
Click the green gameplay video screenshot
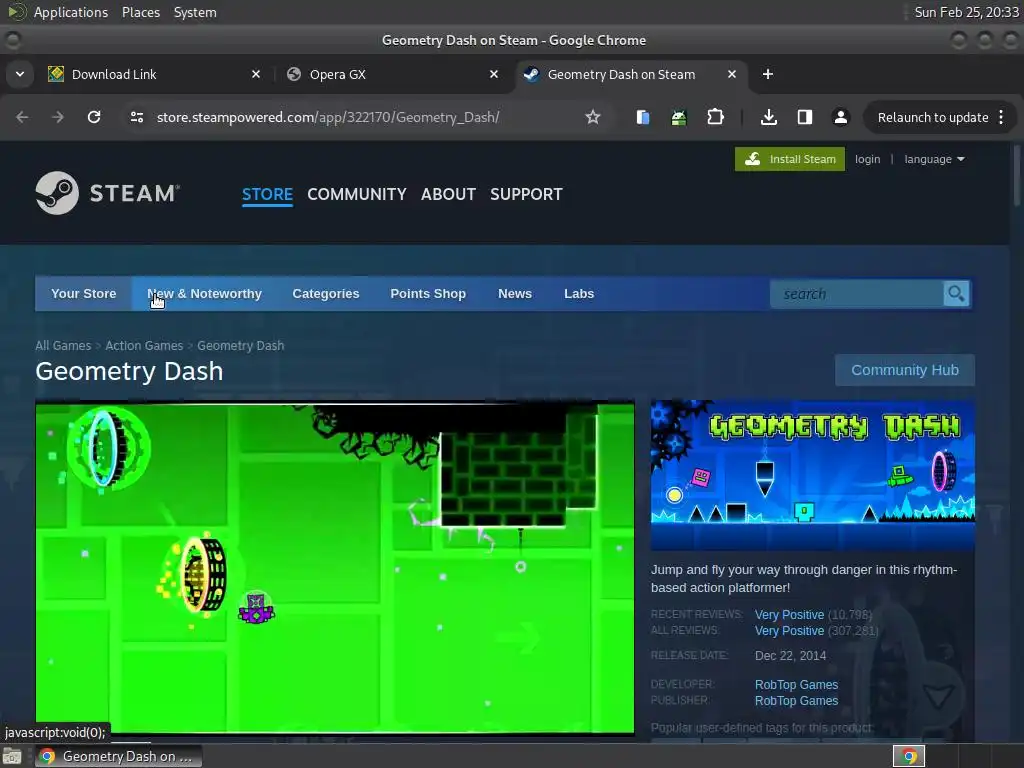click(335, 568)
